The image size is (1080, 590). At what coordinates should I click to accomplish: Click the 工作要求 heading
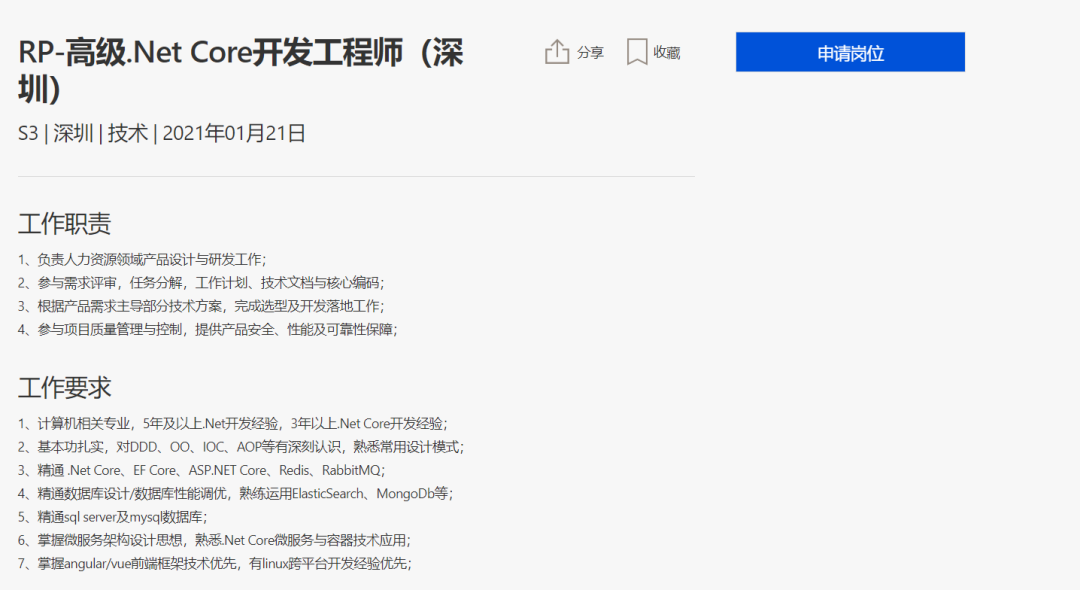click(65, 388)
